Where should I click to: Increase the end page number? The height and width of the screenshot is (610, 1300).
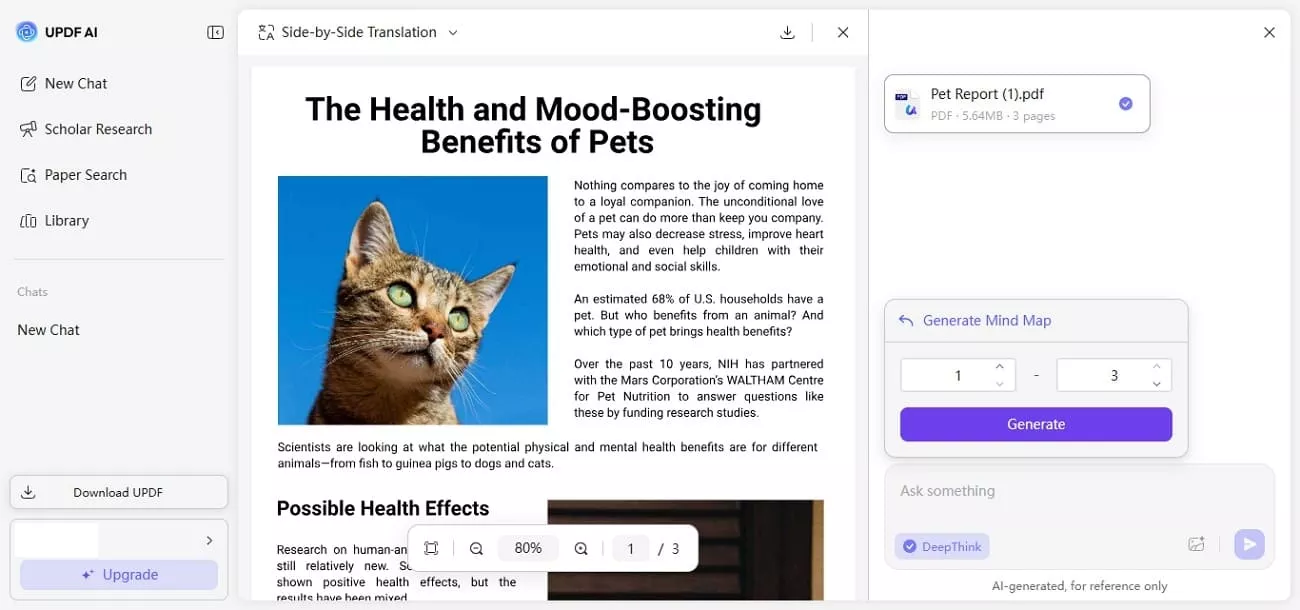point(1156,366)
